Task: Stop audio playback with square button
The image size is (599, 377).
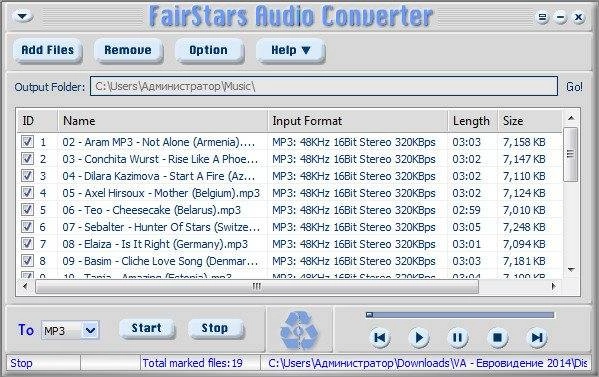Action: point(497,337)
